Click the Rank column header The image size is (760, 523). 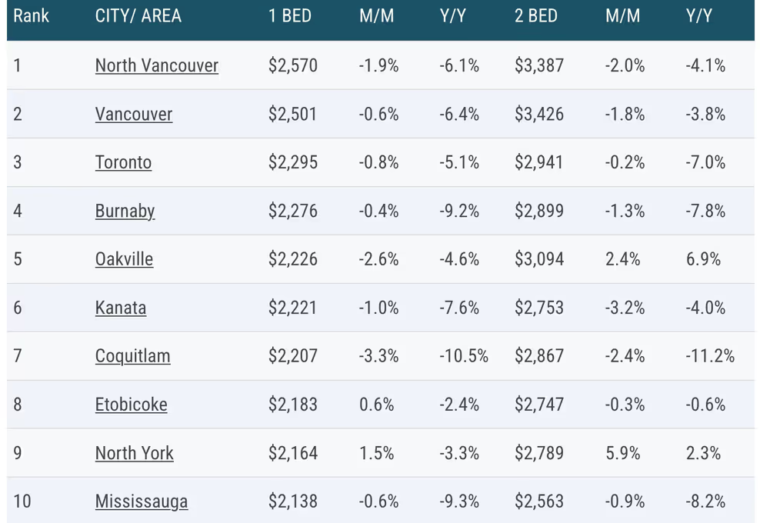(x=31, y=17)
